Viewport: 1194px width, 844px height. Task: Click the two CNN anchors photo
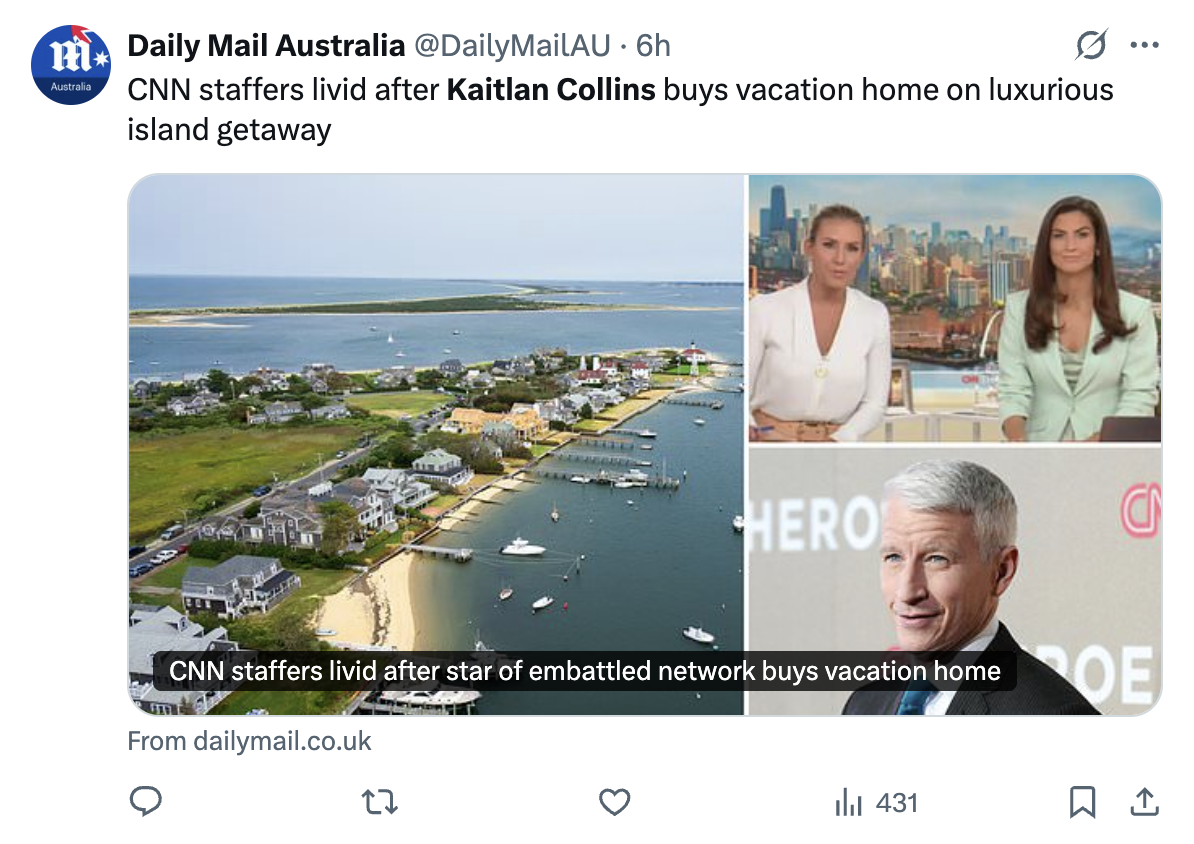[x=955, y=309]
